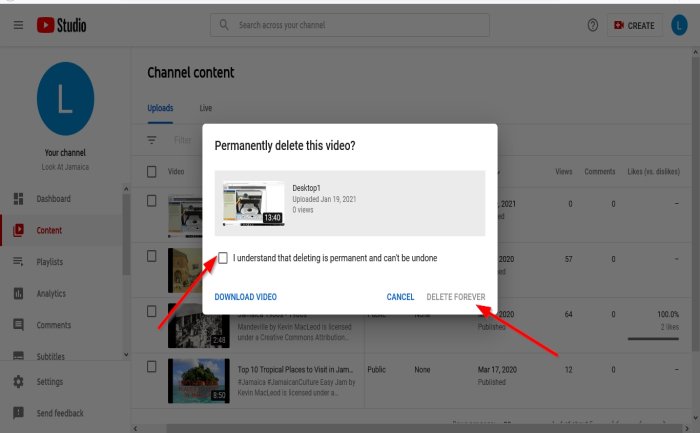Open the account avatar in header
700x433 pixels.
679,25
